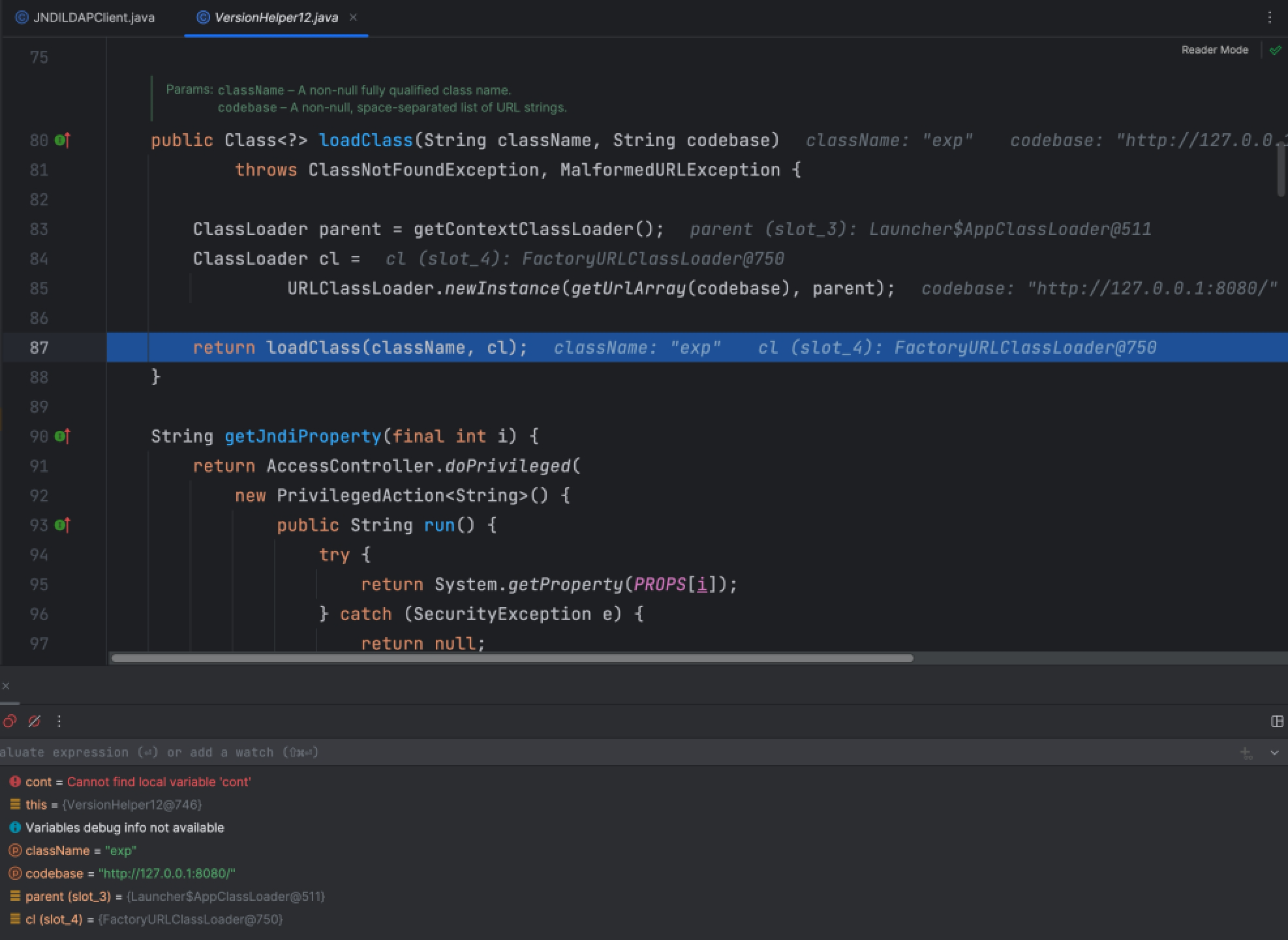Click the inline parent (slot_3) hint on line 83

pos(921,229)
